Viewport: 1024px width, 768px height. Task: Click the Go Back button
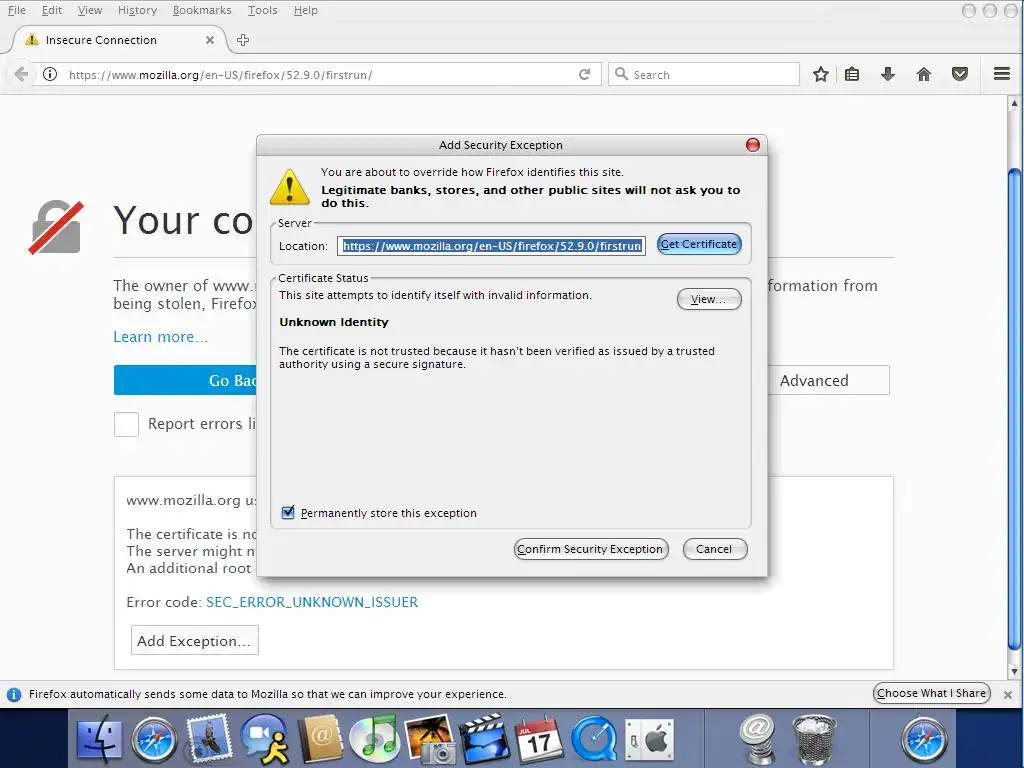pyautogui.click(x=185, y=380)
